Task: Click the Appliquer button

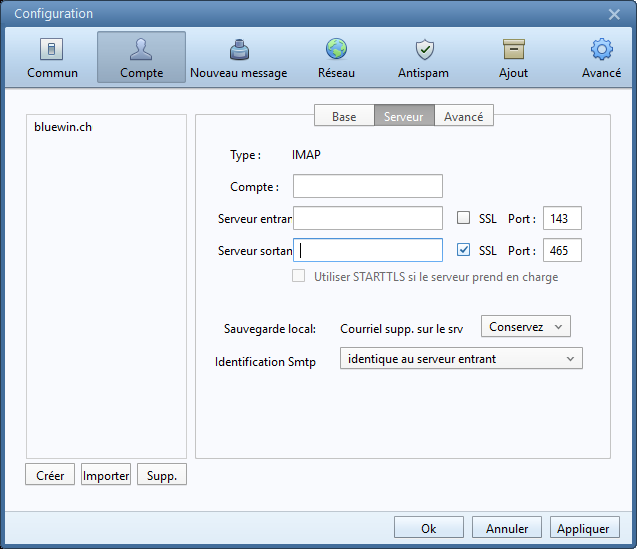Action: click(583, 528)
